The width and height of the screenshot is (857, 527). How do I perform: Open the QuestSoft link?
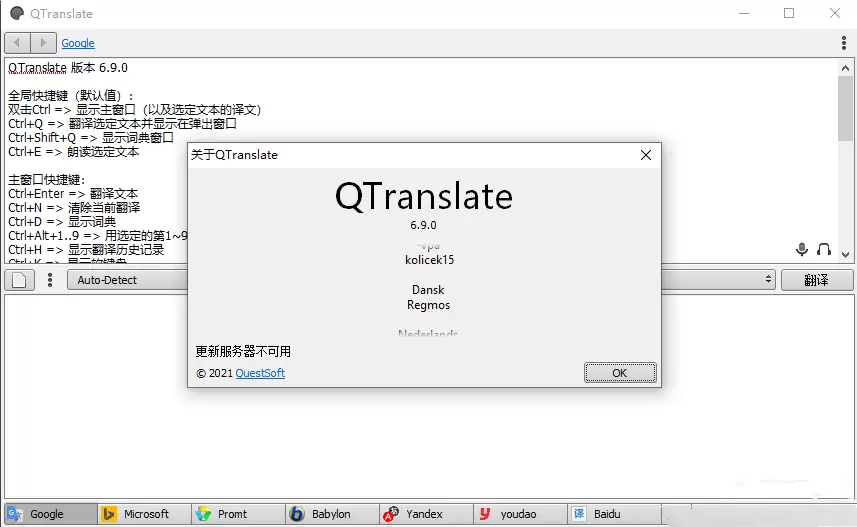260,373
